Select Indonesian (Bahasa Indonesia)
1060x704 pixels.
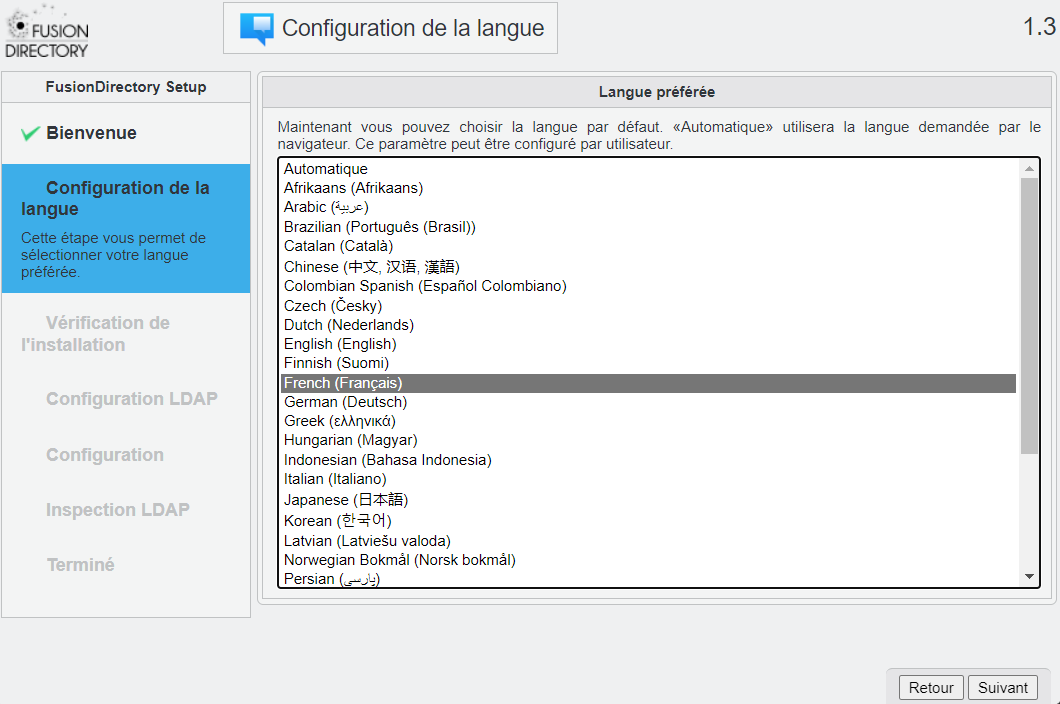(648, 461)
